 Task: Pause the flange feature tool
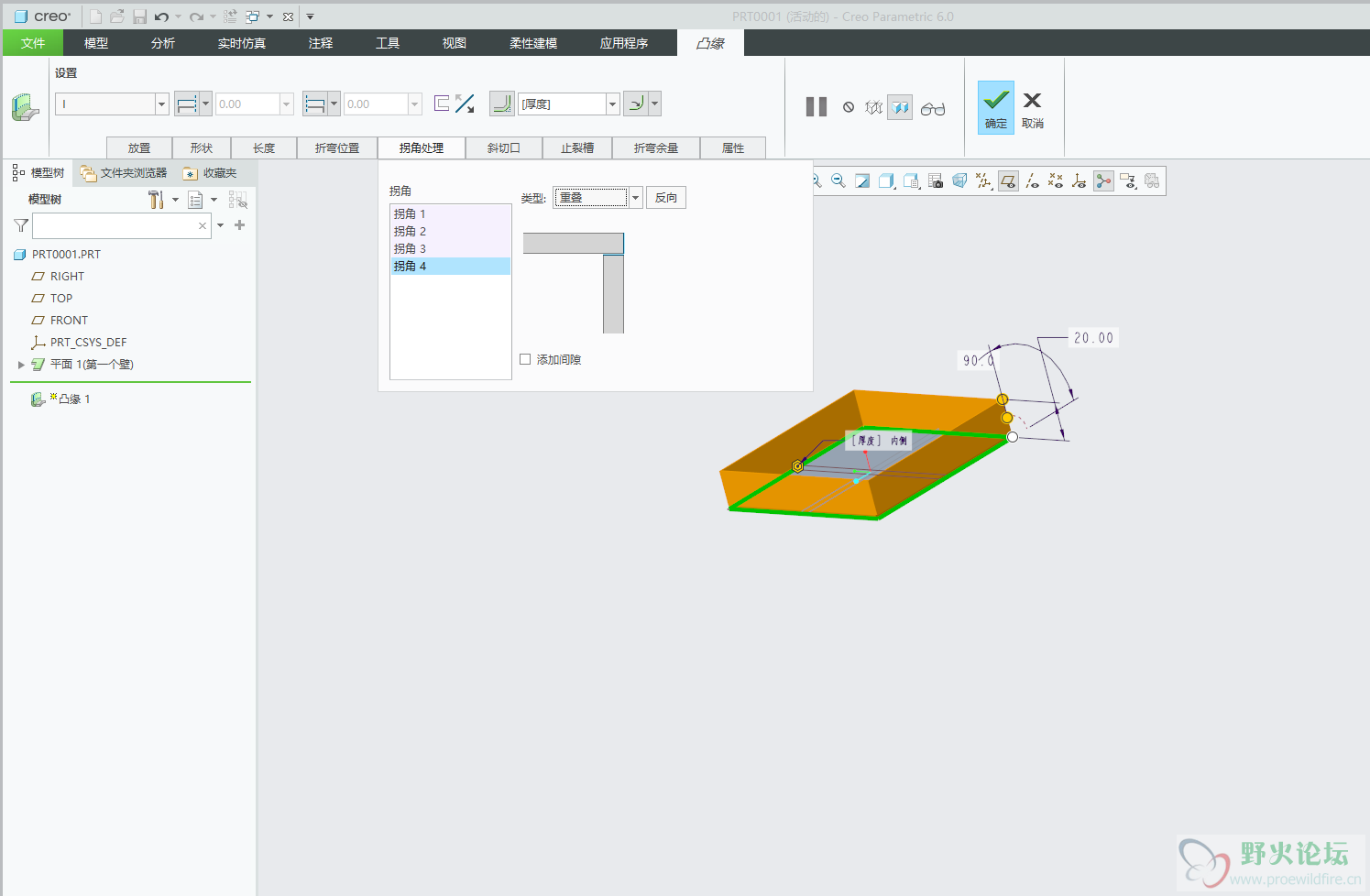coord(816,107)
